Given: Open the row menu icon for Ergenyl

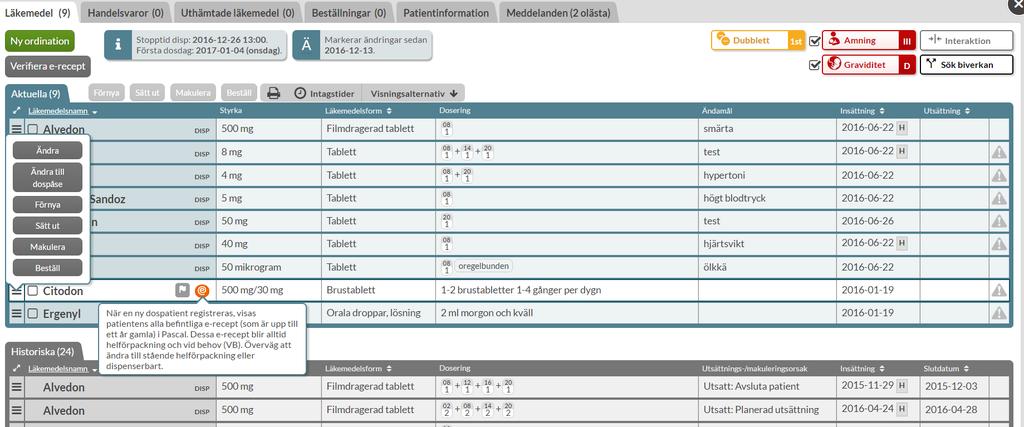Looking at the screenshot, I should [x=16, y=313].
